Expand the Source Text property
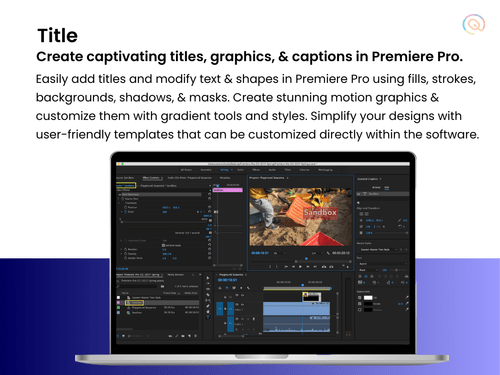This screenshot has height=375, width=500. (119, 199)
